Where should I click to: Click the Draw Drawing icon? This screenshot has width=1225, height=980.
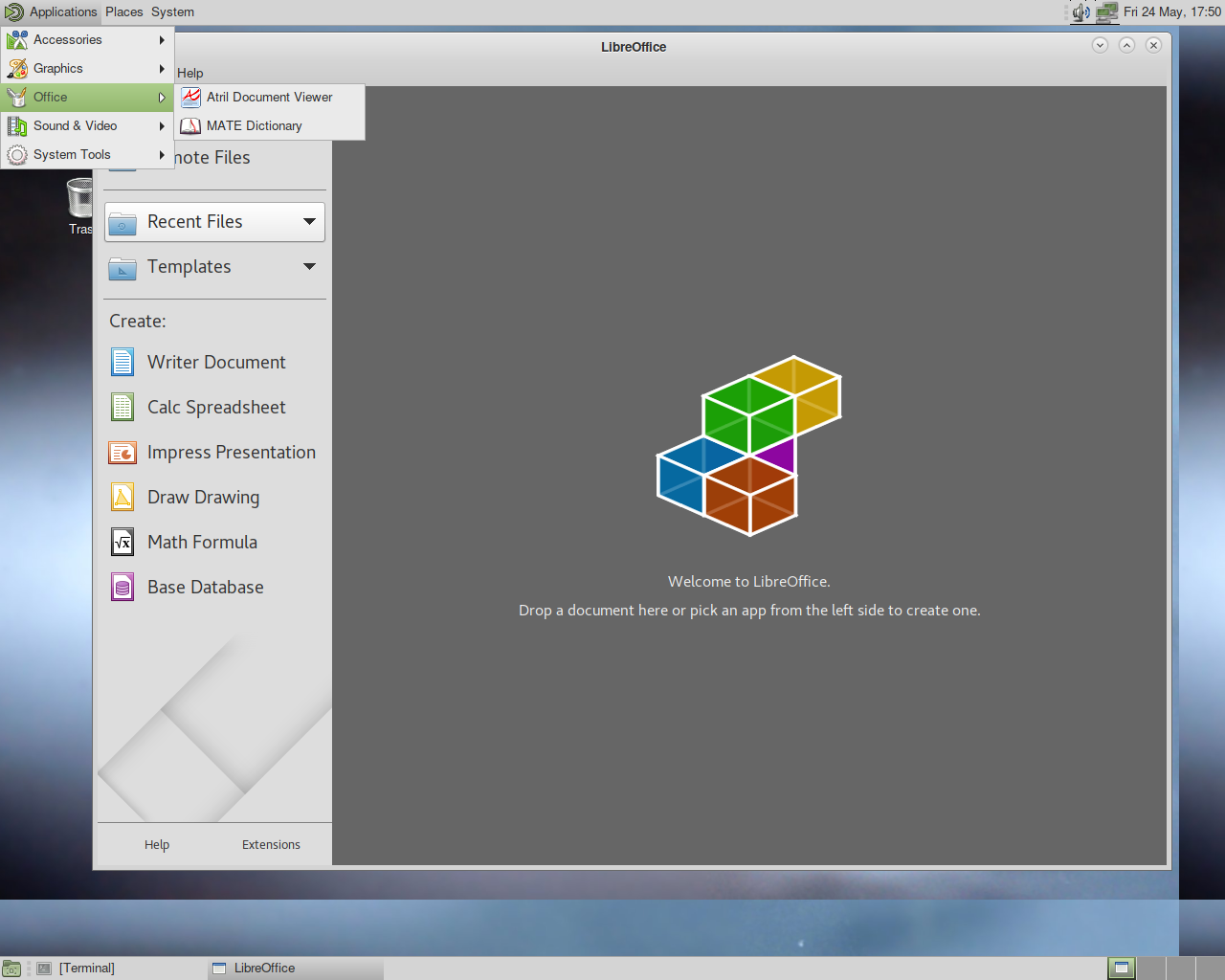point(122,497)
